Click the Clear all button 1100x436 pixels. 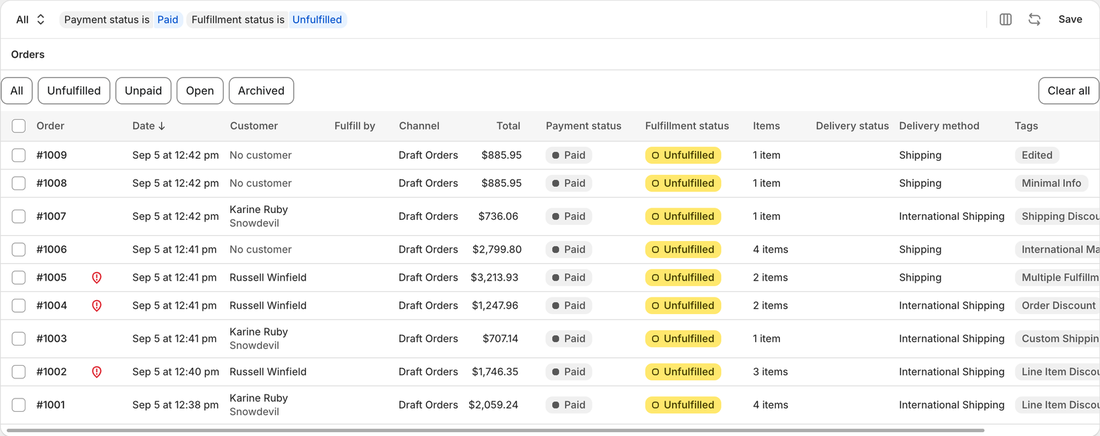coord(1068,91)
